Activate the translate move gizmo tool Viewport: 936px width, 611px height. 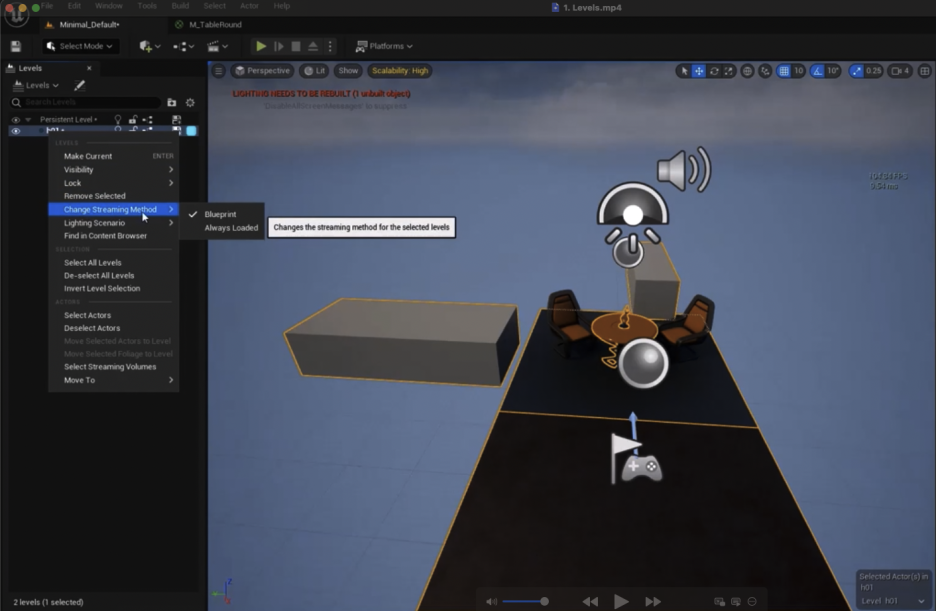pyautogui.click(x=698, y=71)
